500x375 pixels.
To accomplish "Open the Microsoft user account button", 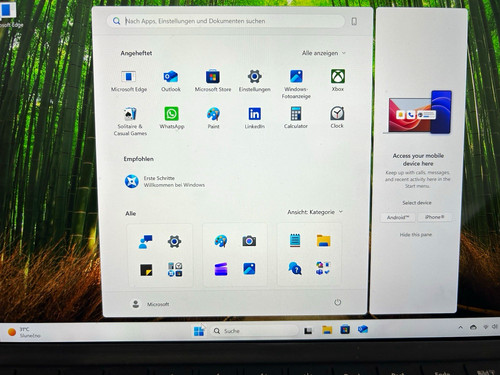I will click(x=150, y=304).
